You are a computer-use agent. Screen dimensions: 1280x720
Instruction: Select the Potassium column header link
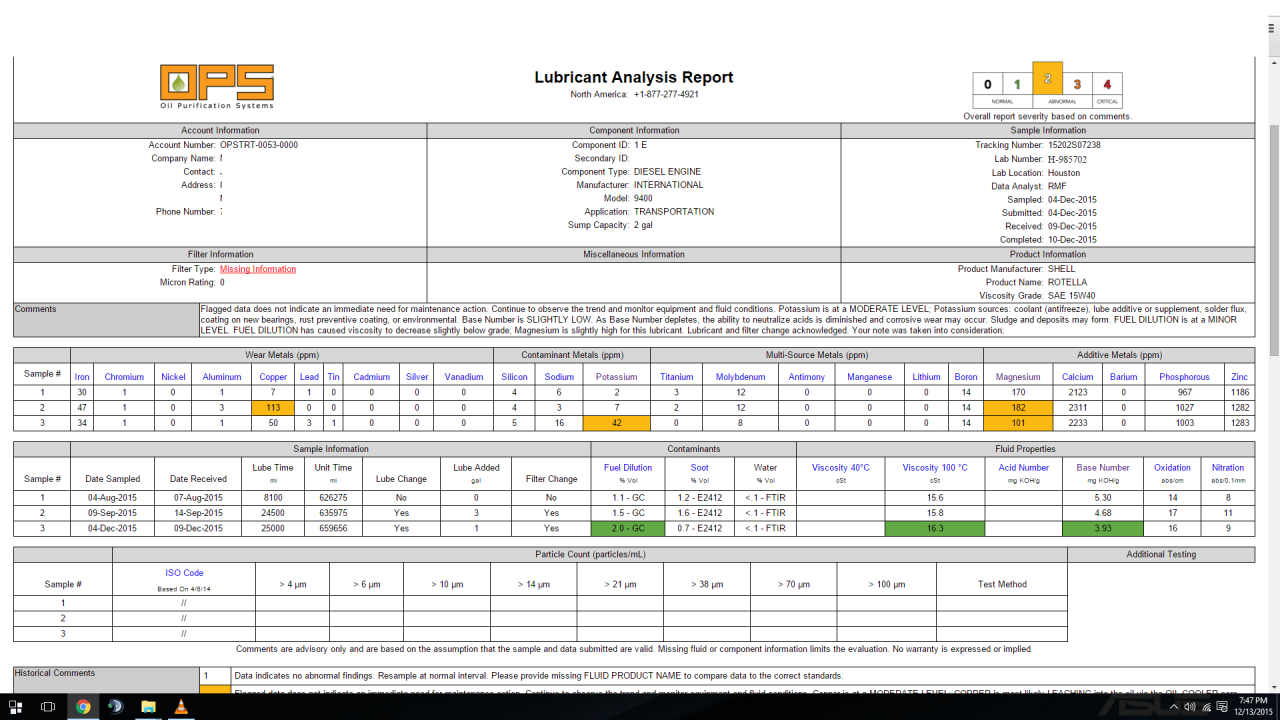(x=615, y=377)
